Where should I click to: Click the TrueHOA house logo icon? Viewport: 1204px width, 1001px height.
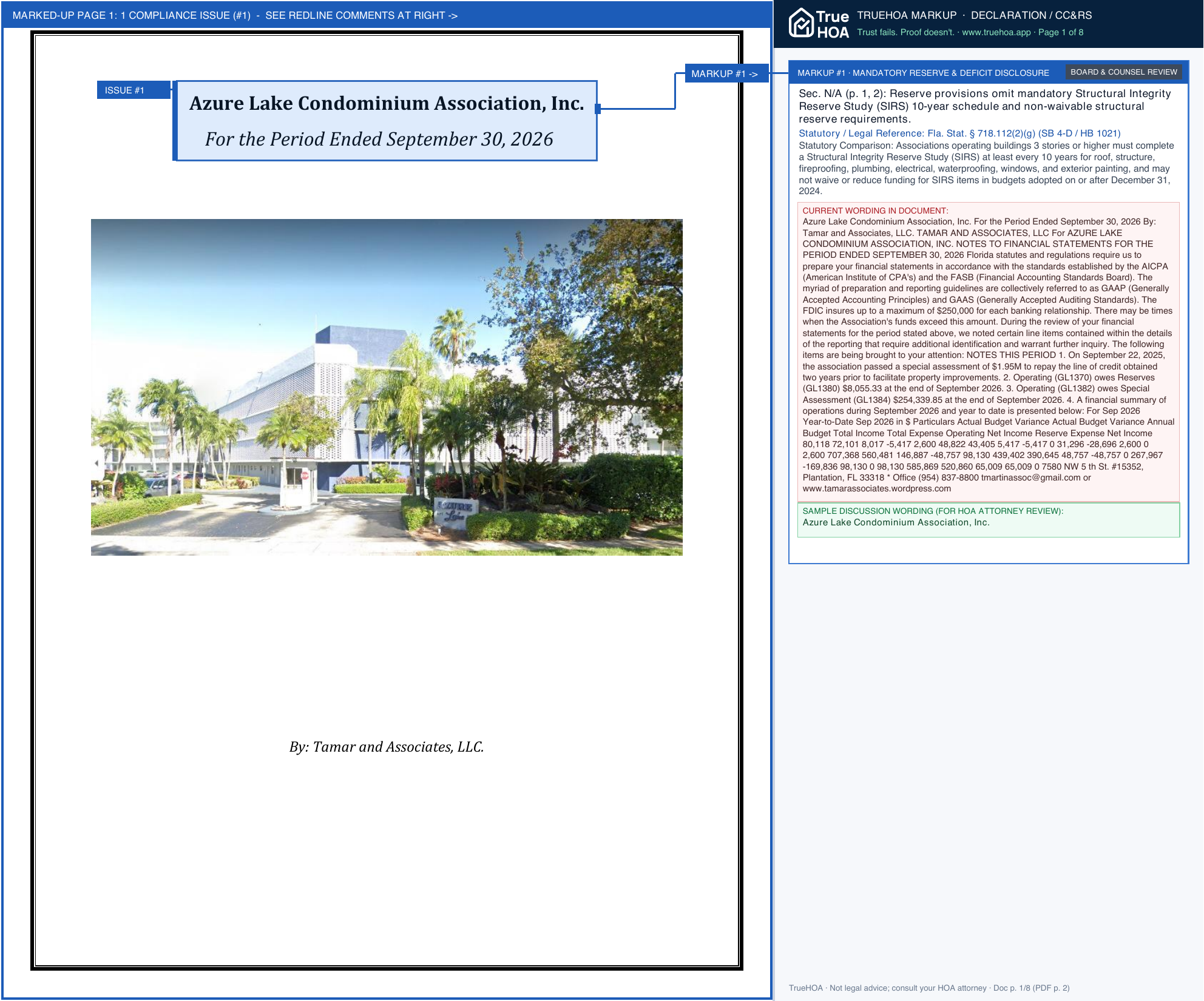[801, 23]
